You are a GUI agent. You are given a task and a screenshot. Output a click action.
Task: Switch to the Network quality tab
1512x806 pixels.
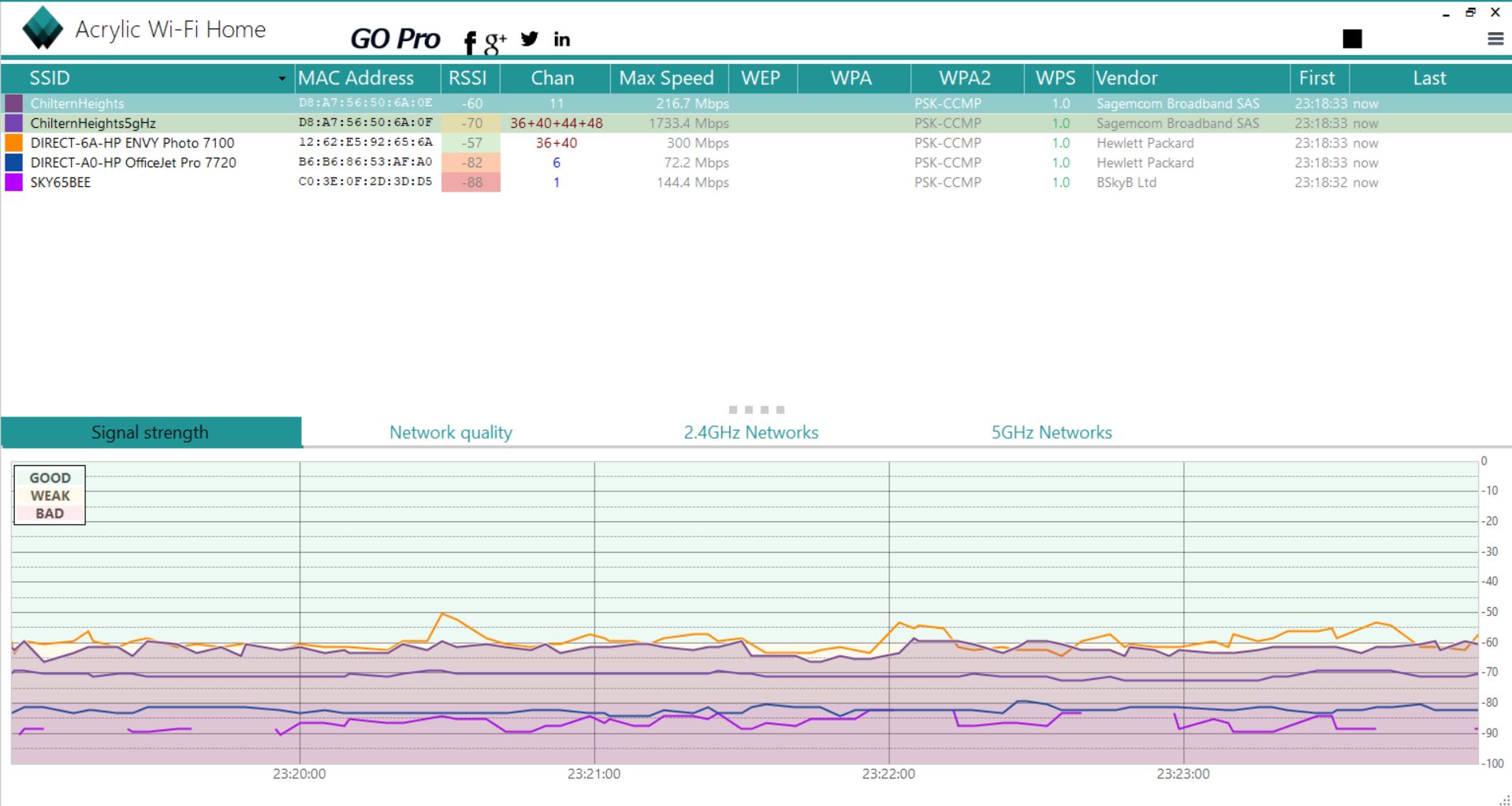450,432
